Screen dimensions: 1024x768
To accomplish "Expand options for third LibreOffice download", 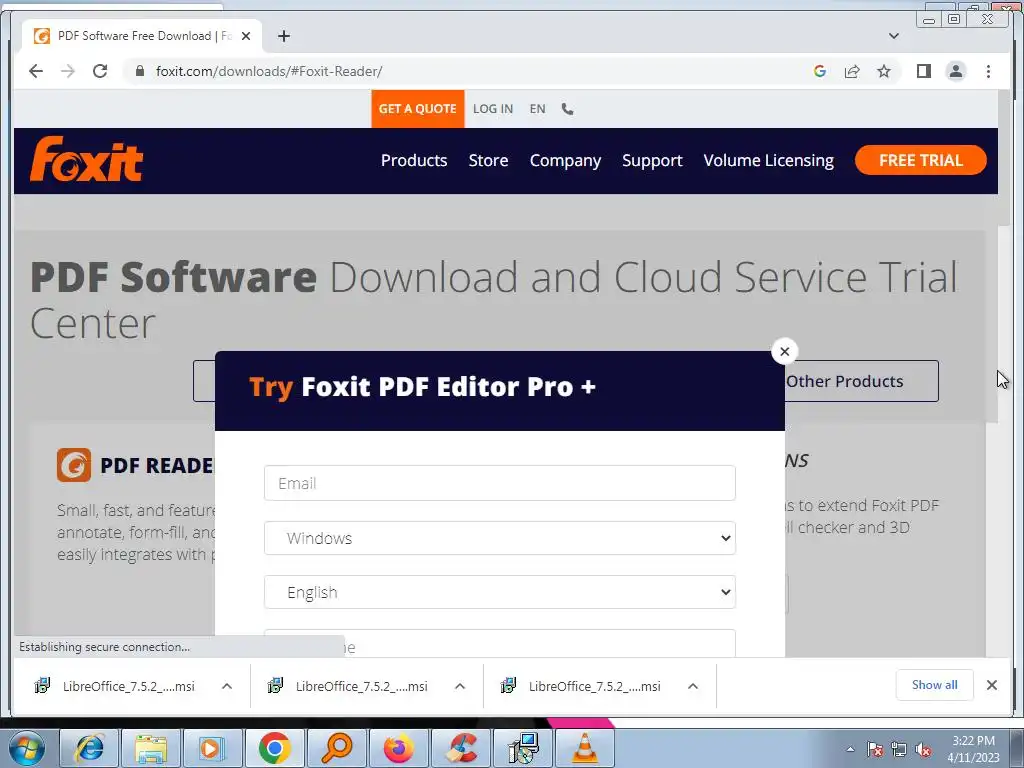I will [693, 686].
